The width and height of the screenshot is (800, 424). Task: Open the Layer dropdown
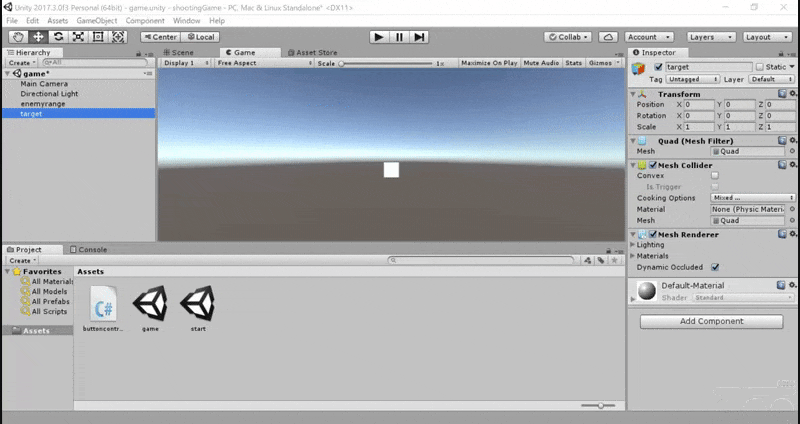point(771,79)
